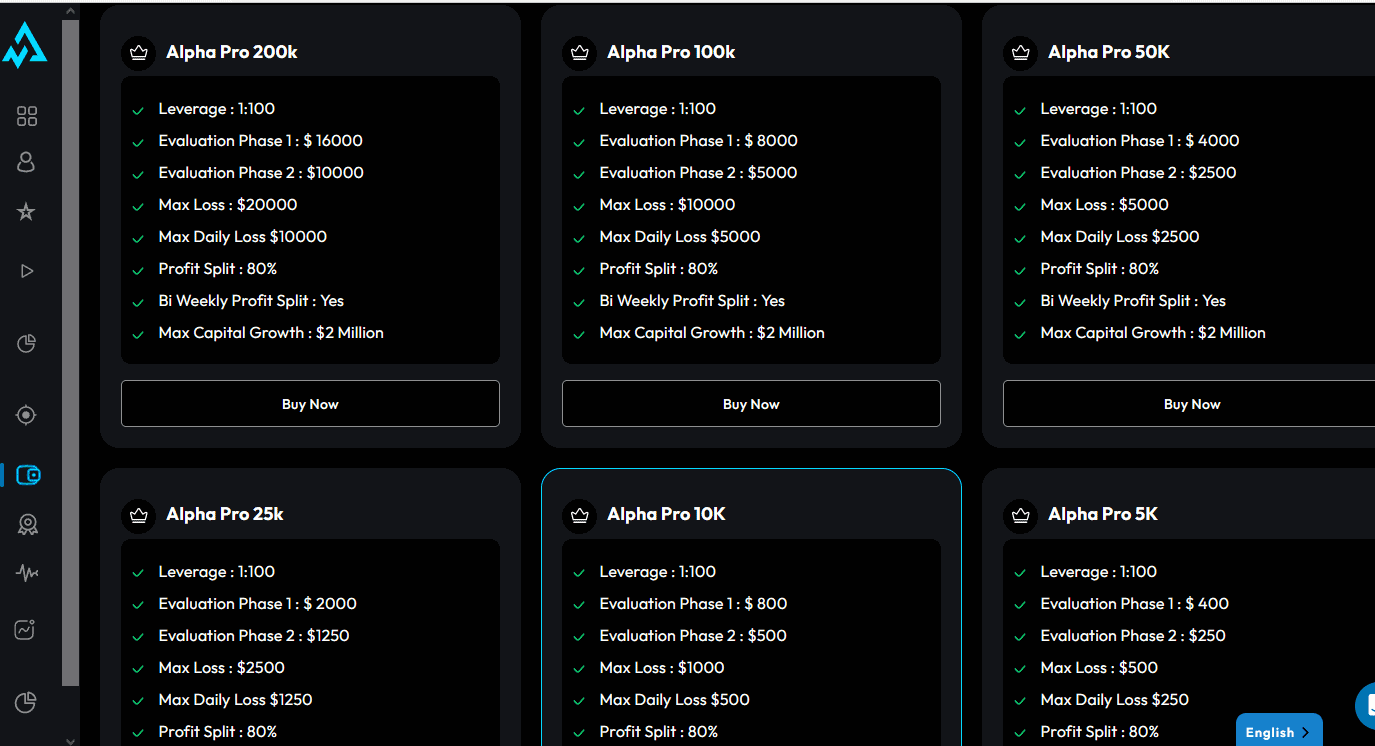Click the text Max Daily Loss $5000
1375x746 pixels.
(x=680, y=237)
